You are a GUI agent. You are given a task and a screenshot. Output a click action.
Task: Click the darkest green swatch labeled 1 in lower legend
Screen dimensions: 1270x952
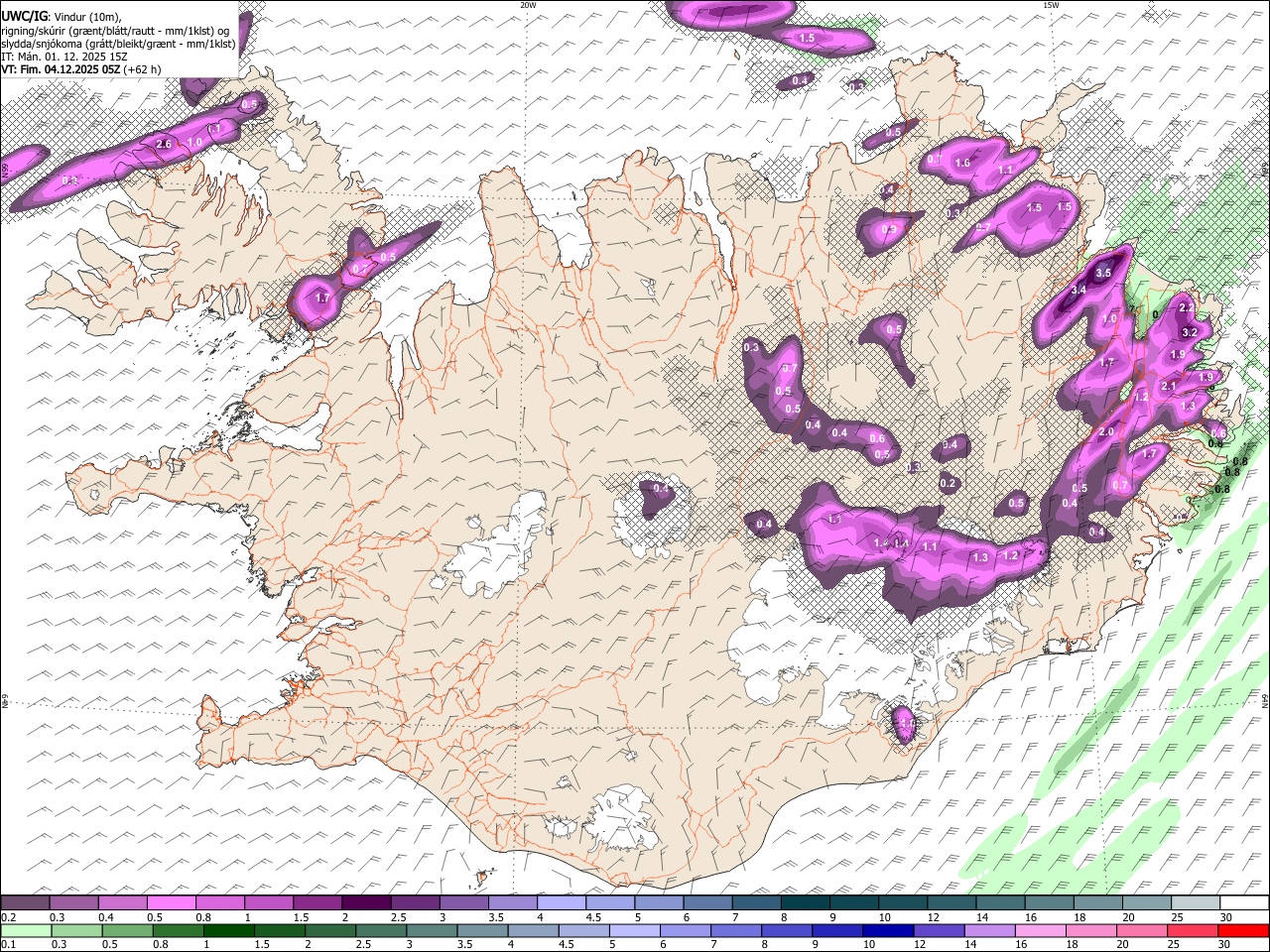[x=229, y=931]
